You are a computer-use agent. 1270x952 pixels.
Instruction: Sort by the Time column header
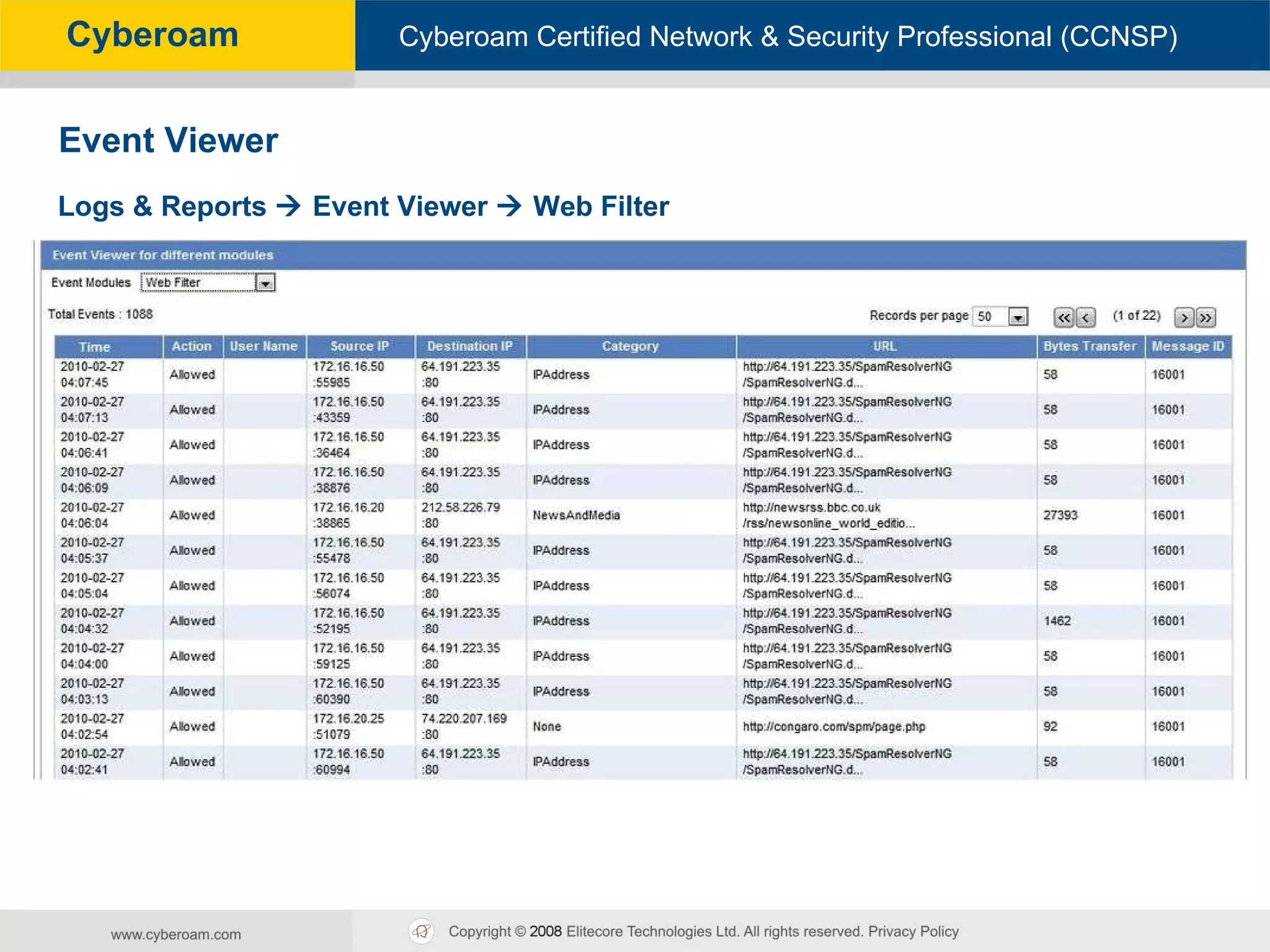click(108, 346)
